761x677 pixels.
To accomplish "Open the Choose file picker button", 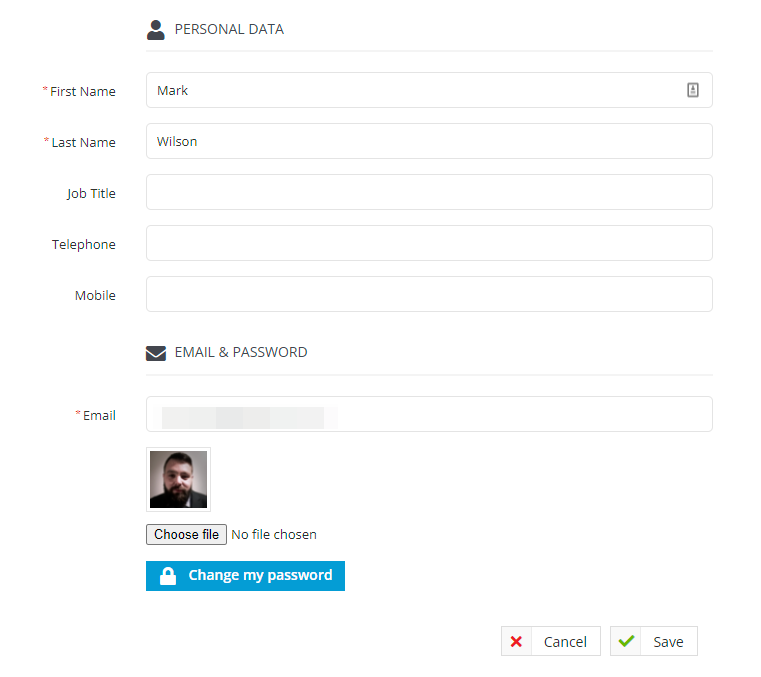I will [186, 534].
